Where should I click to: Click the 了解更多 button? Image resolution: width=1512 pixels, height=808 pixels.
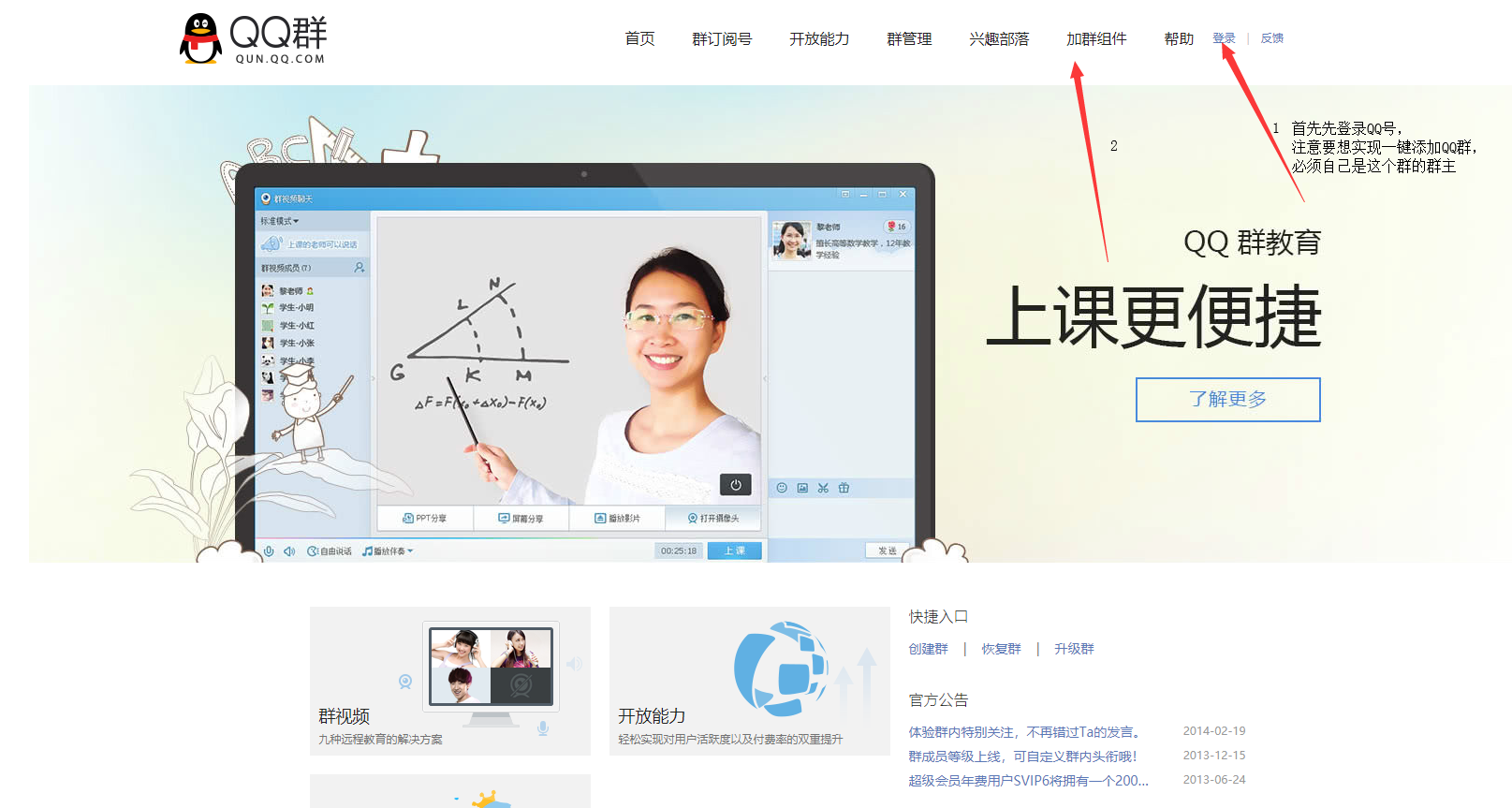click(1227, 400)
